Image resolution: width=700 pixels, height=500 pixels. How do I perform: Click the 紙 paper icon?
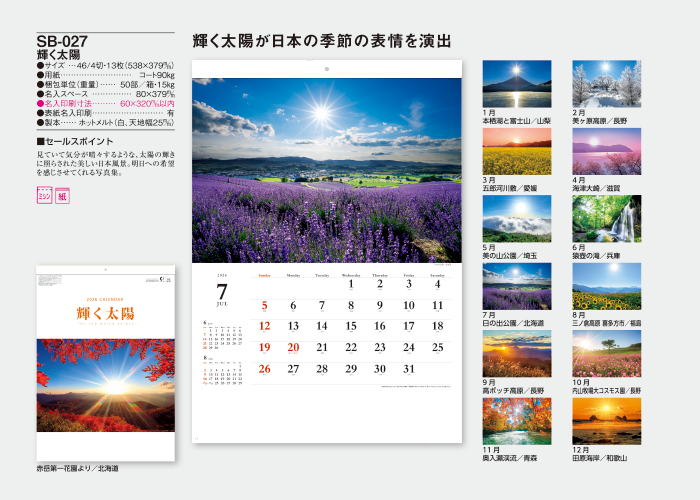pyautogui.click(x=62, y=195)
